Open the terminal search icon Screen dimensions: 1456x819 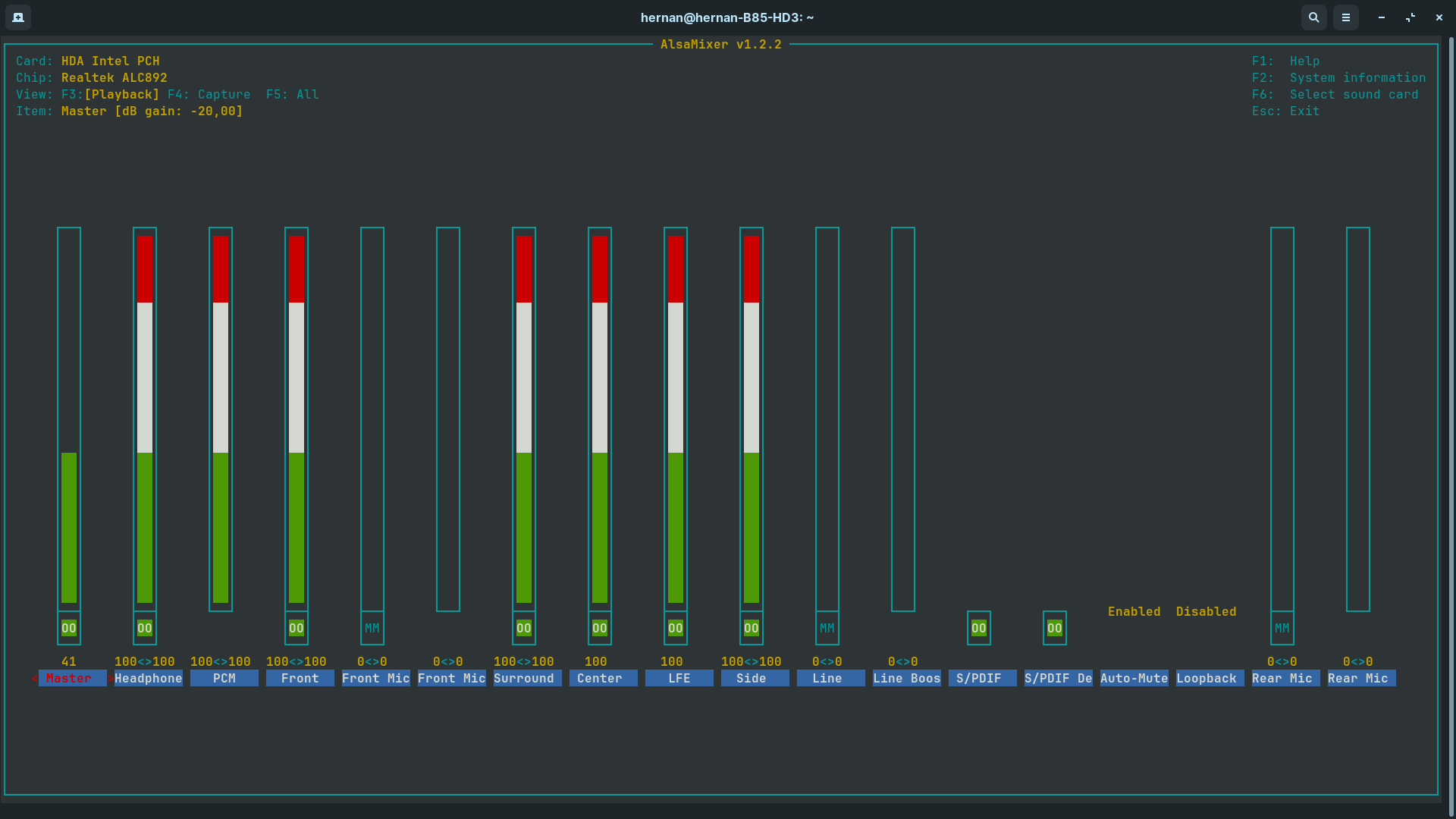tap(1314, 17)
